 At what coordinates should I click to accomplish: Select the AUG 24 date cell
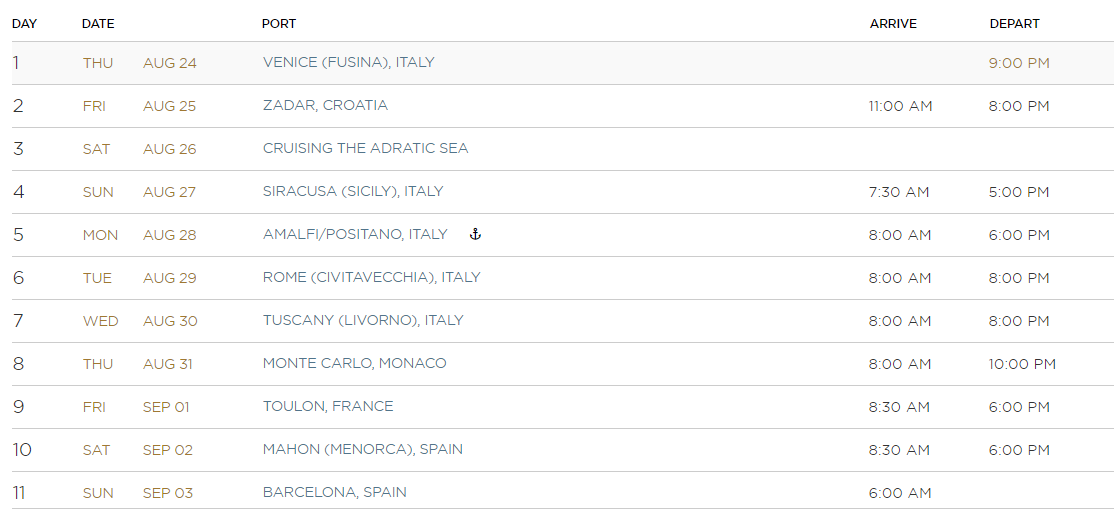169,63
